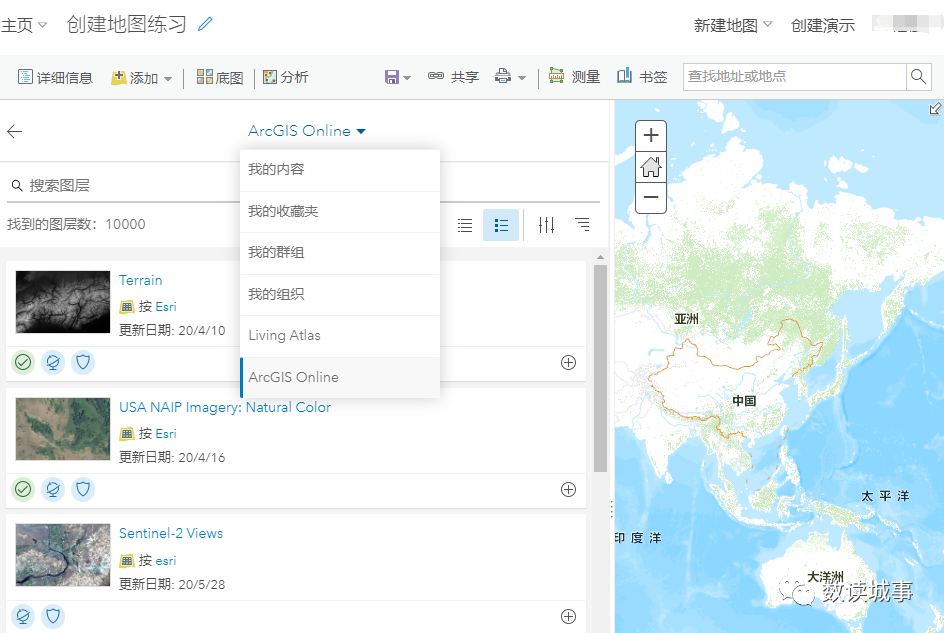Zoom out on the map
This screenshot has width=944, height=633.
tap(651, 198)
